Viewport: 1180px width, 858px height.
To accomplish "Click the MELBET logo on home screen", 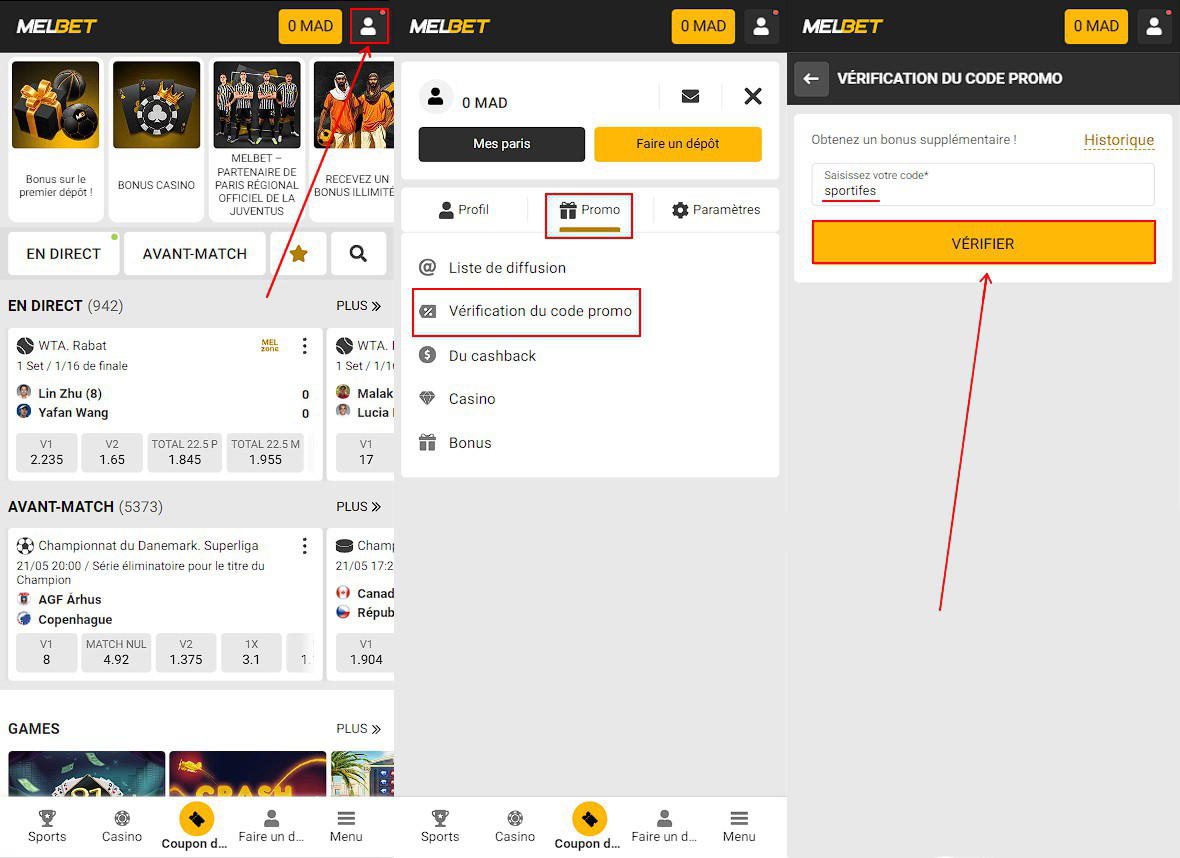I will [x=56, y=26].
